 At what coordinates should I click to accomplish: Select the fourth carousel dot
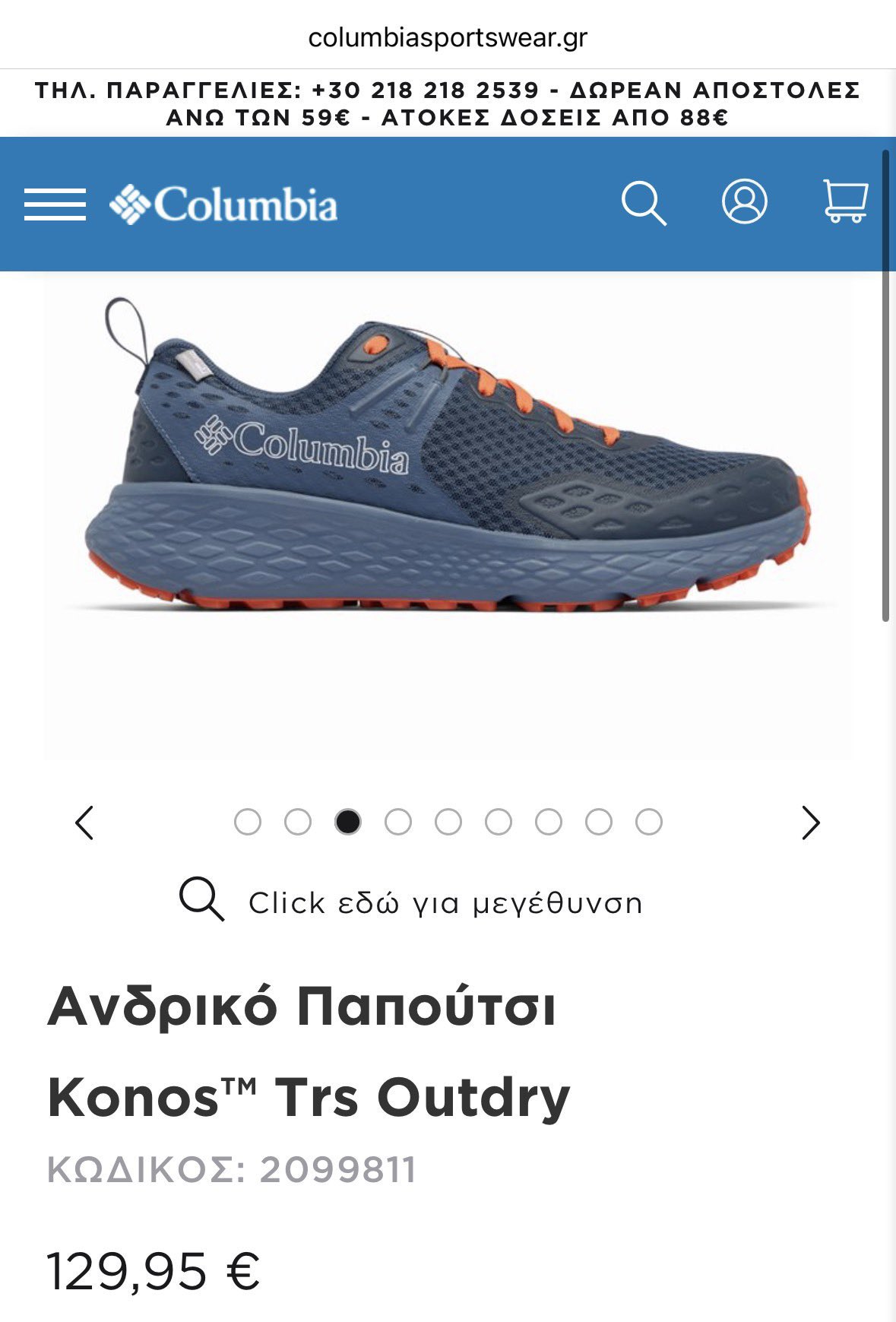click(x=398, y=822)
